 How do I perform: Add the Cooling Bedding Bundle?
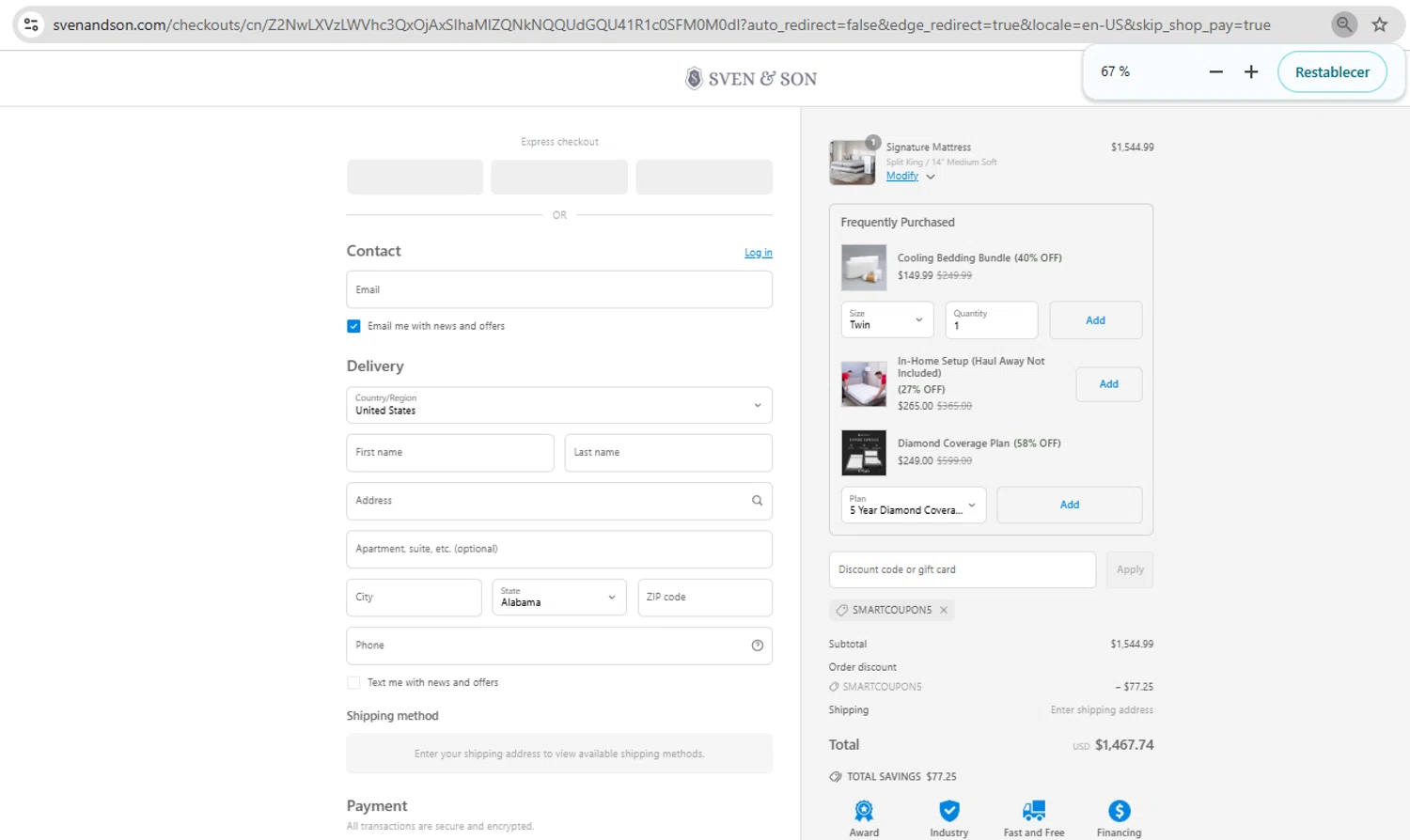point(1095,320)
